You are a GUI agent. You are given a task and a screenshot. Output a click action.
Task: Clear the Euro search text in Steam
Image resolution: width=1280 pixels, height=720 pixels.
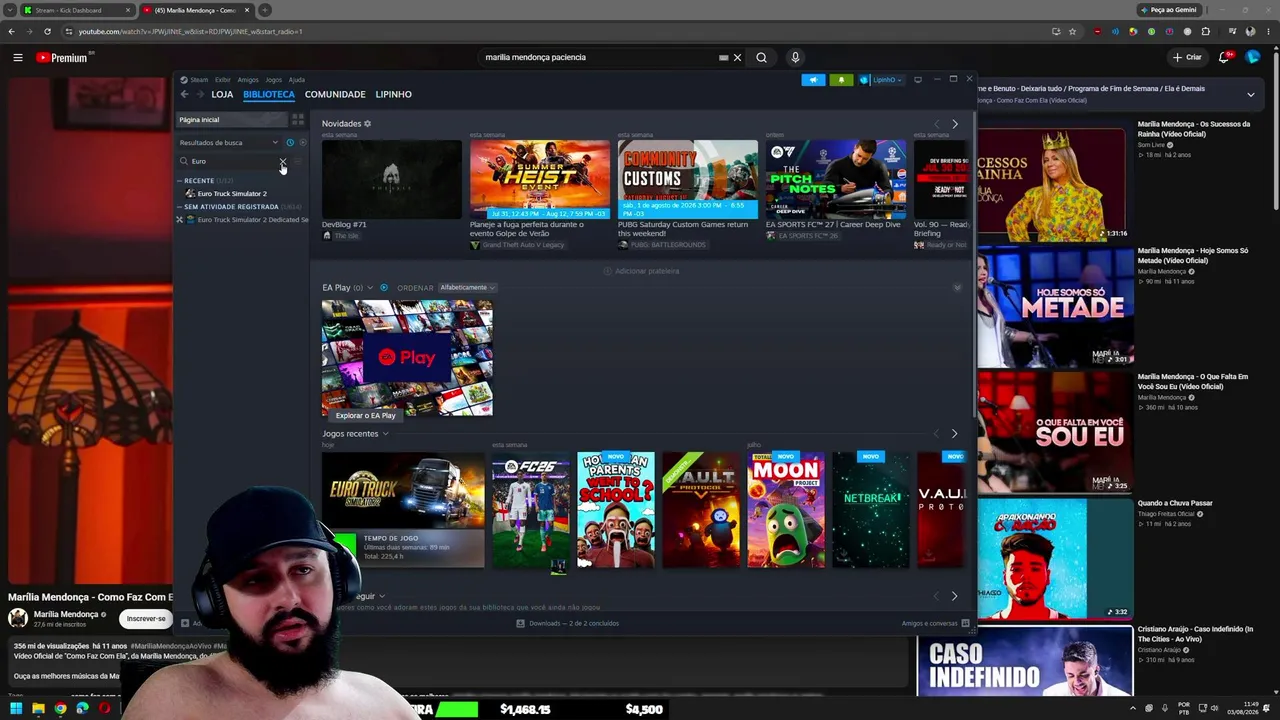point(283,161)
